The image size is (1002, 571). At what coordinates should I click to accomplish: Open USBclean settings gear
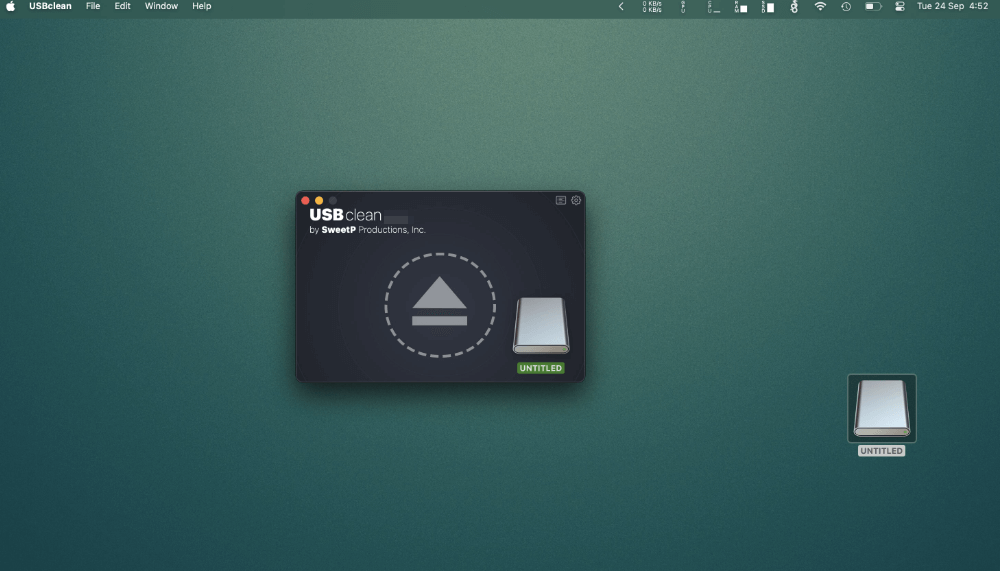(576, 201)
